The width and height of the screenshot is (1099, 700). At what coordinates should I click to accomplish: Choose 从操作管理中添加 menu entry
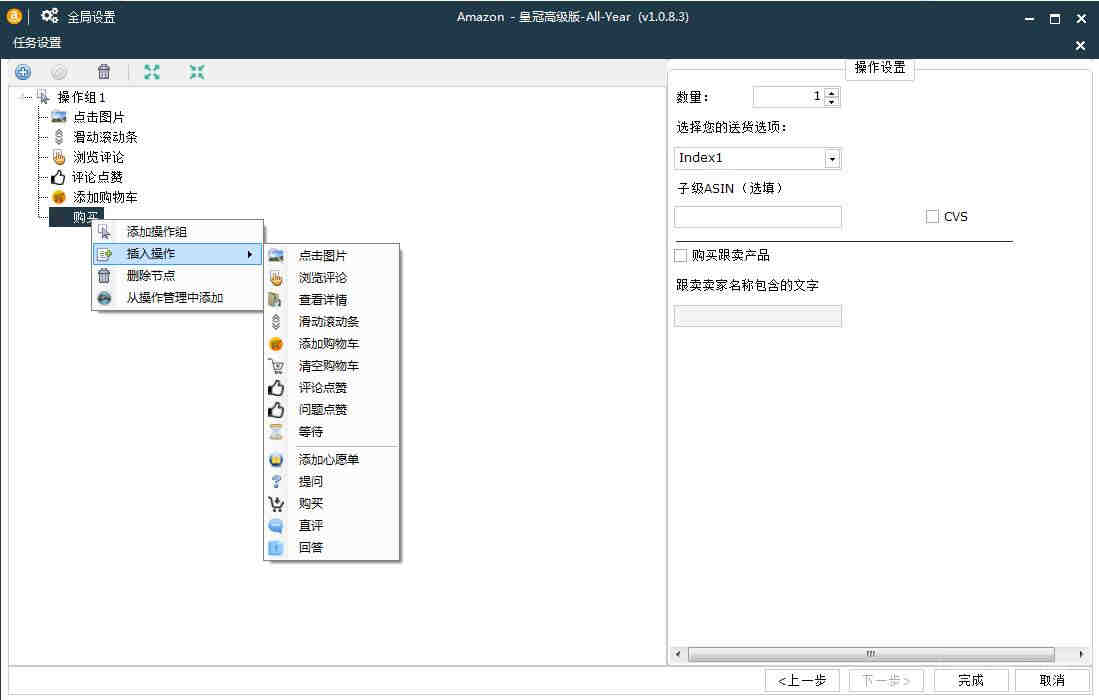click(178, 298)
